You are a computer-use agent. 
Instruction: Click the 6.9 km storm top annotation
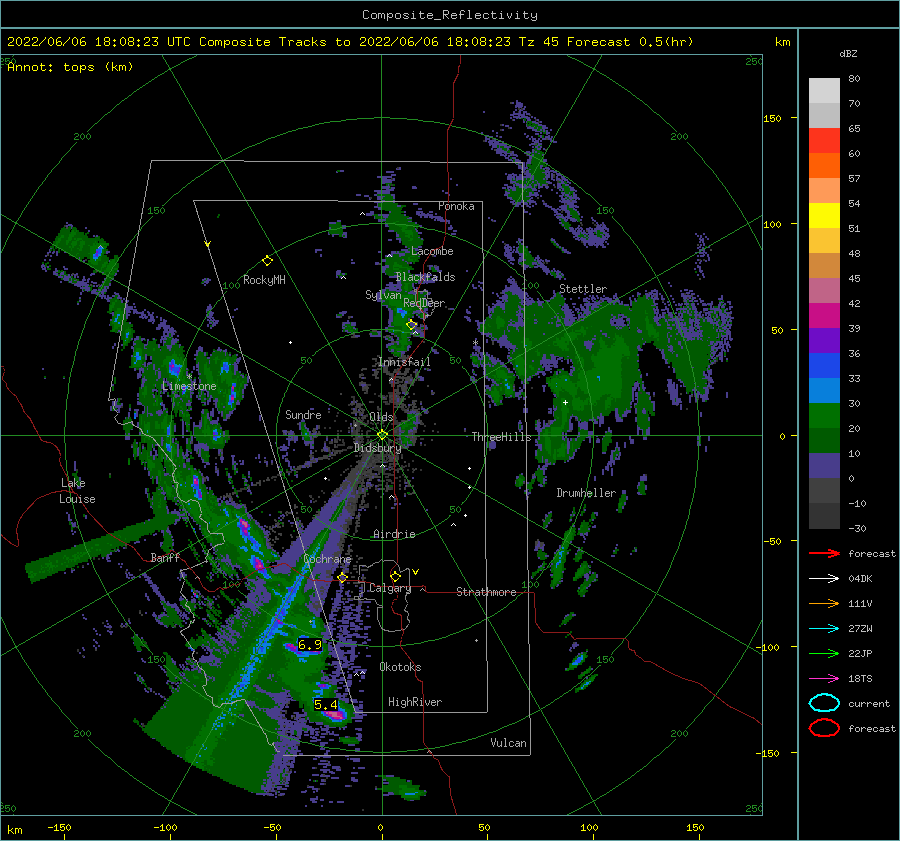tap(309, 645)
